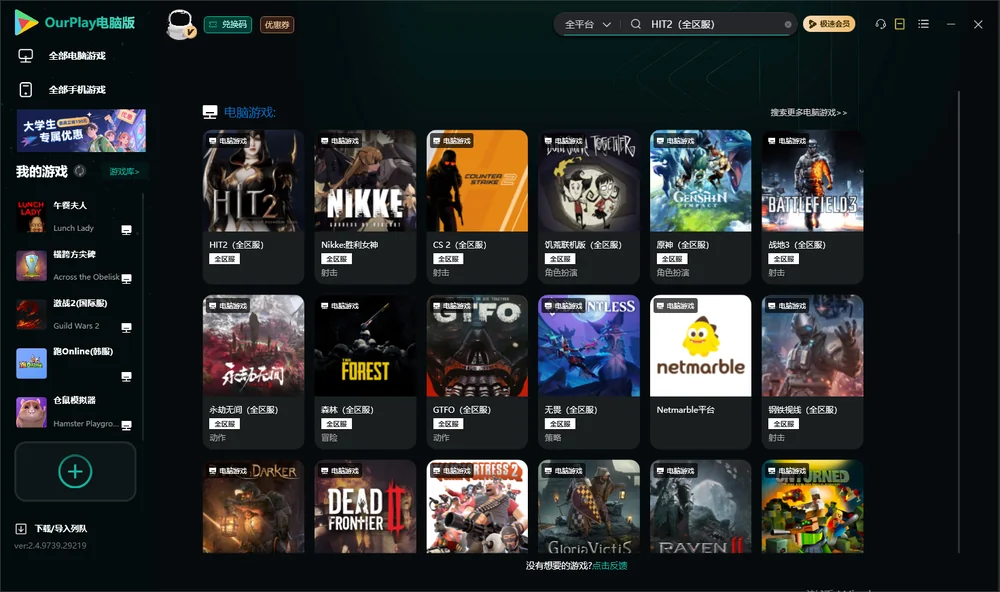This screenshot has height=592, width=1000.
Task: Open the Dark and Darker game thumbnail
Action: [253, 507]
